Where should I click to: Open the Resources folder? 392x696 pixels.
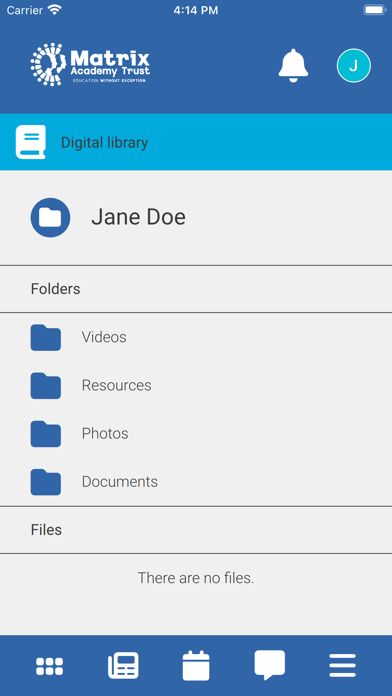[x=196, y=385]
